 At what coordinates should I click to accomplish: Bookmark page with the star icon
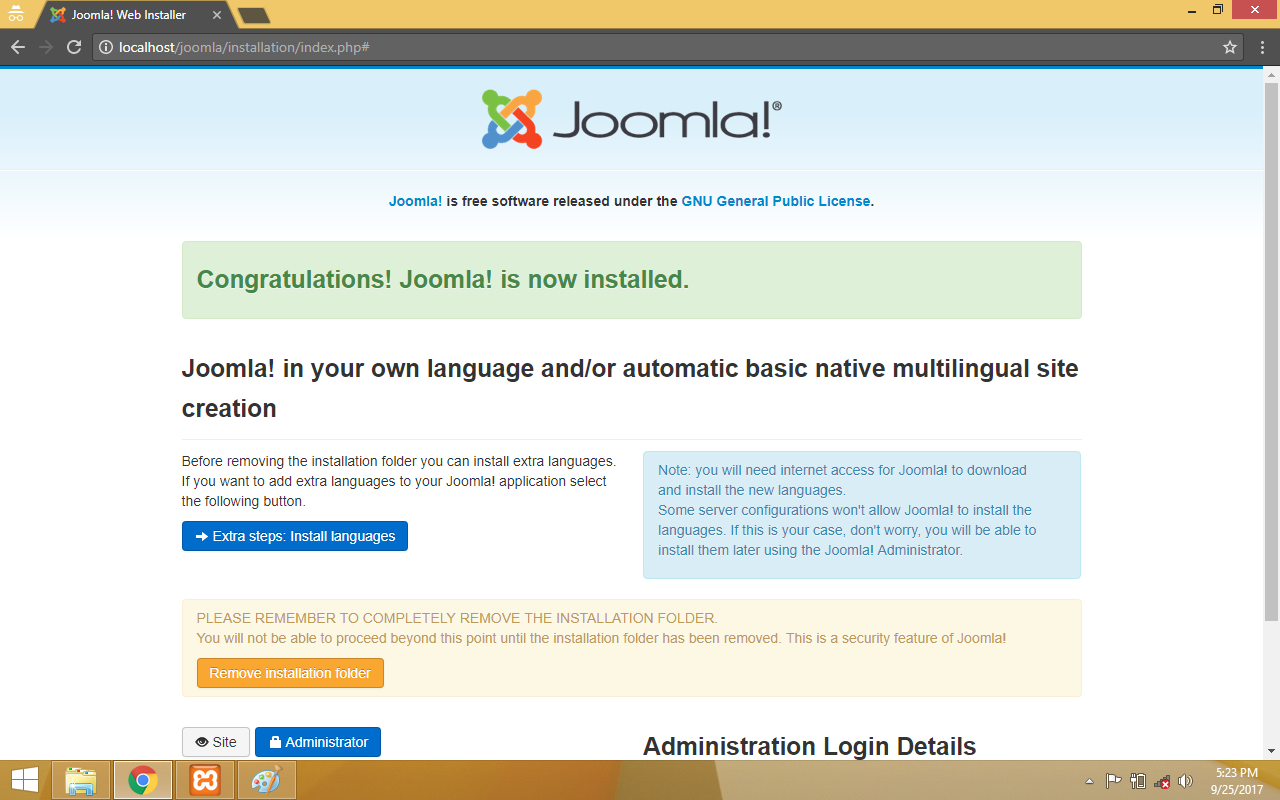(x=1230, y=47)
